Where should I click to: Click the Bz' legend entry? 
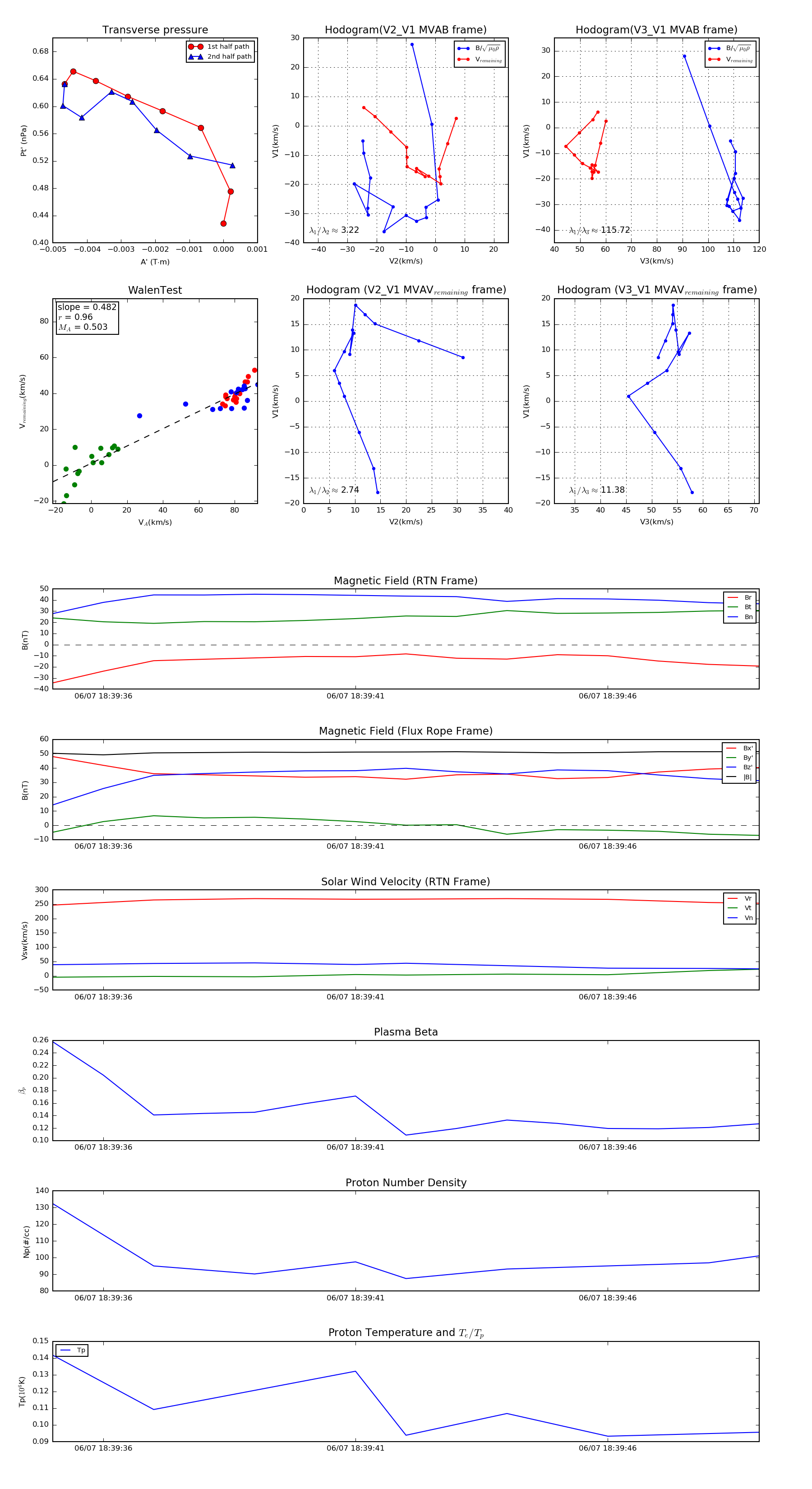(x=740, y=767)
